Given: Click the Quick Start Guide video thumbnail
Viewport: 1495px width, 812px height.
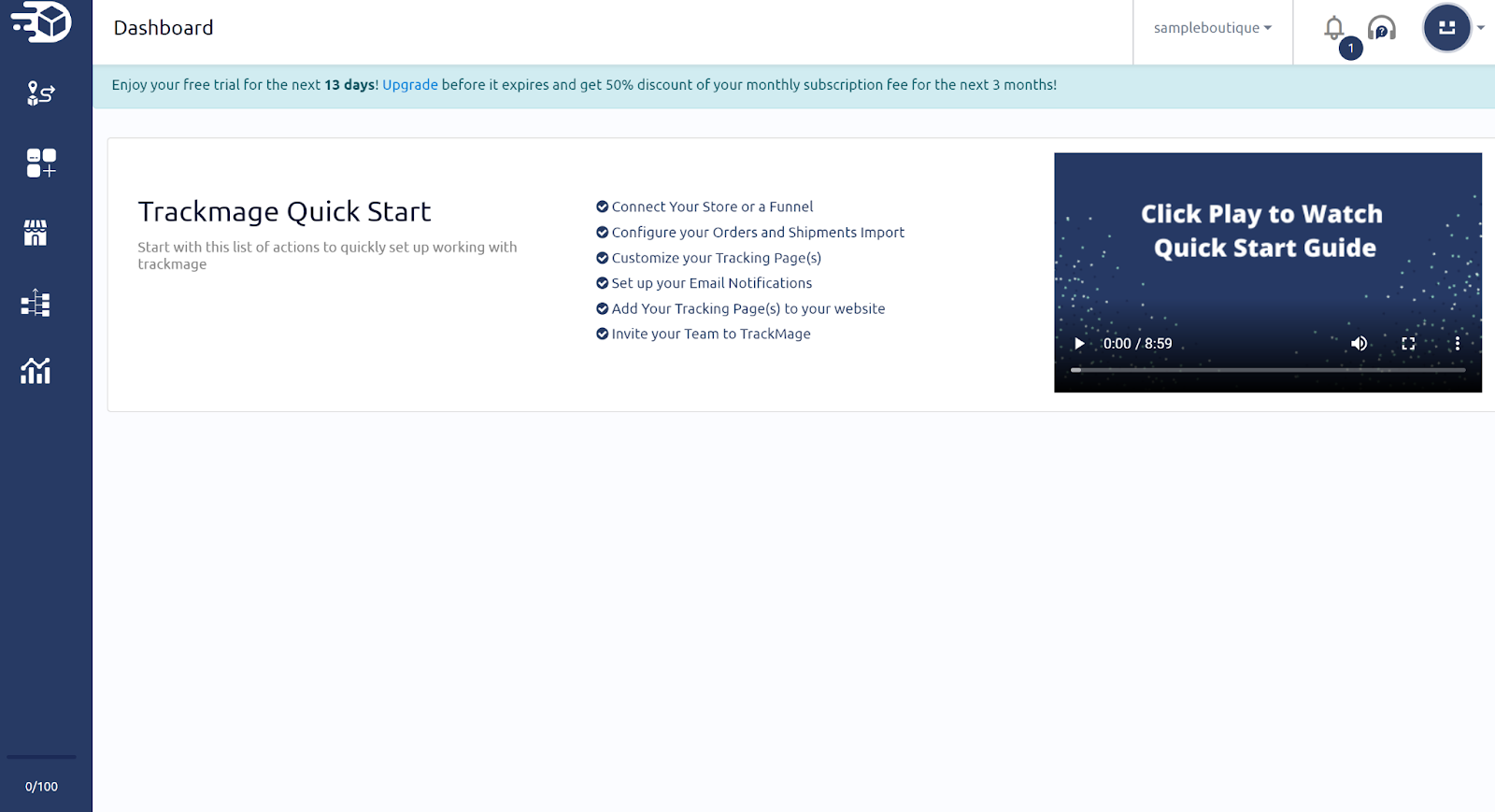Looking at the screenshot, I should (x=1268, y=273).
